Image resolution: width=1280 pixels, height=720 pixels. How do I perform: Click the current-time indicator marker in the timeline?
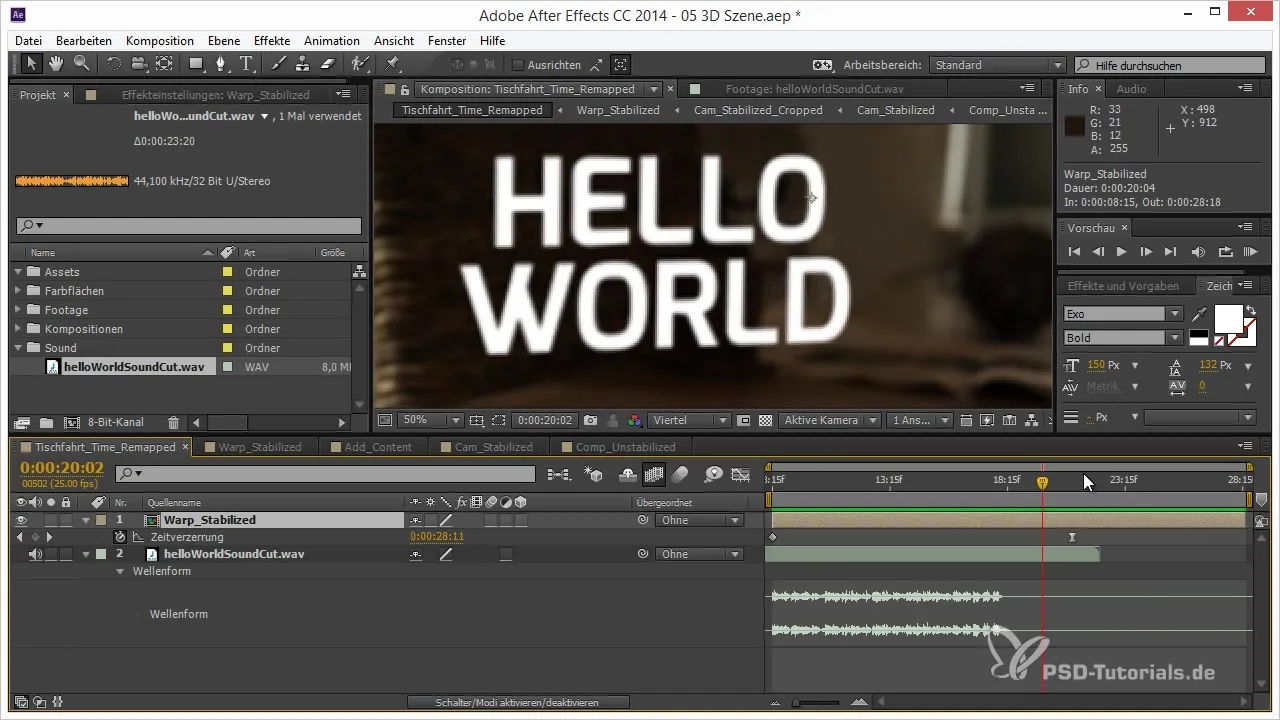coord(1042,482)
